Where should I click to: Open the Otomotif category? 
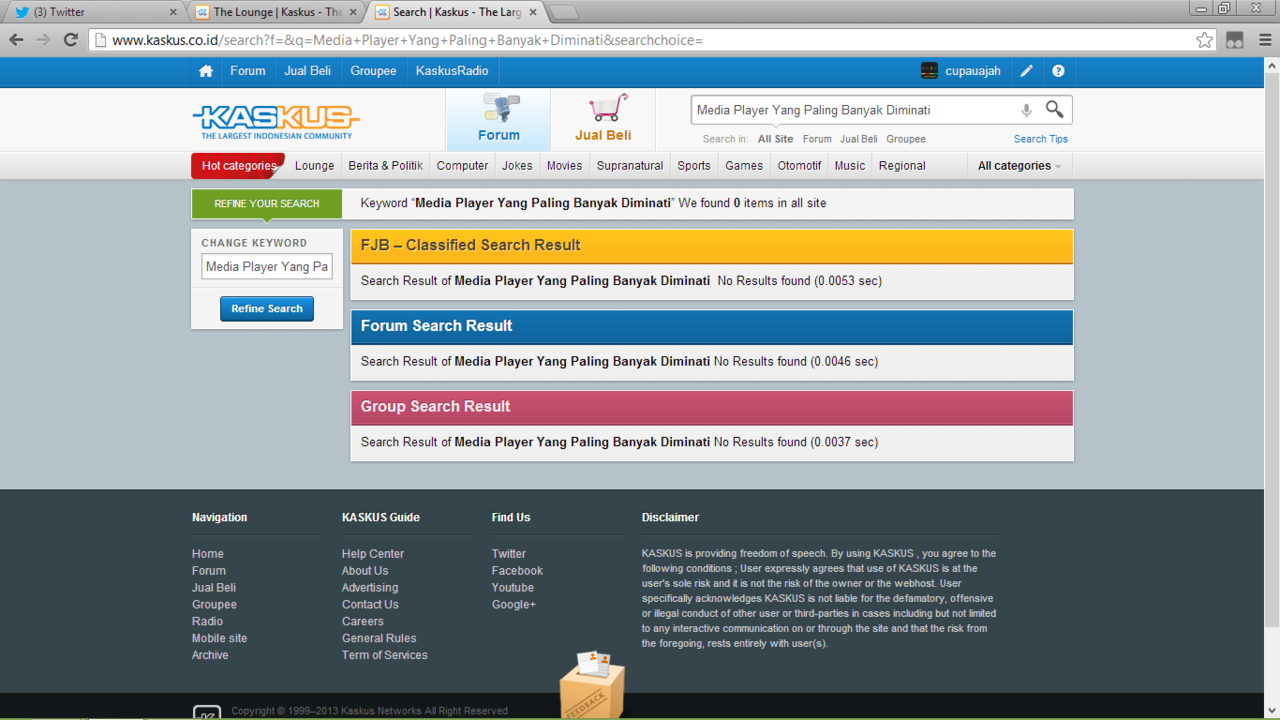[799, 166]
